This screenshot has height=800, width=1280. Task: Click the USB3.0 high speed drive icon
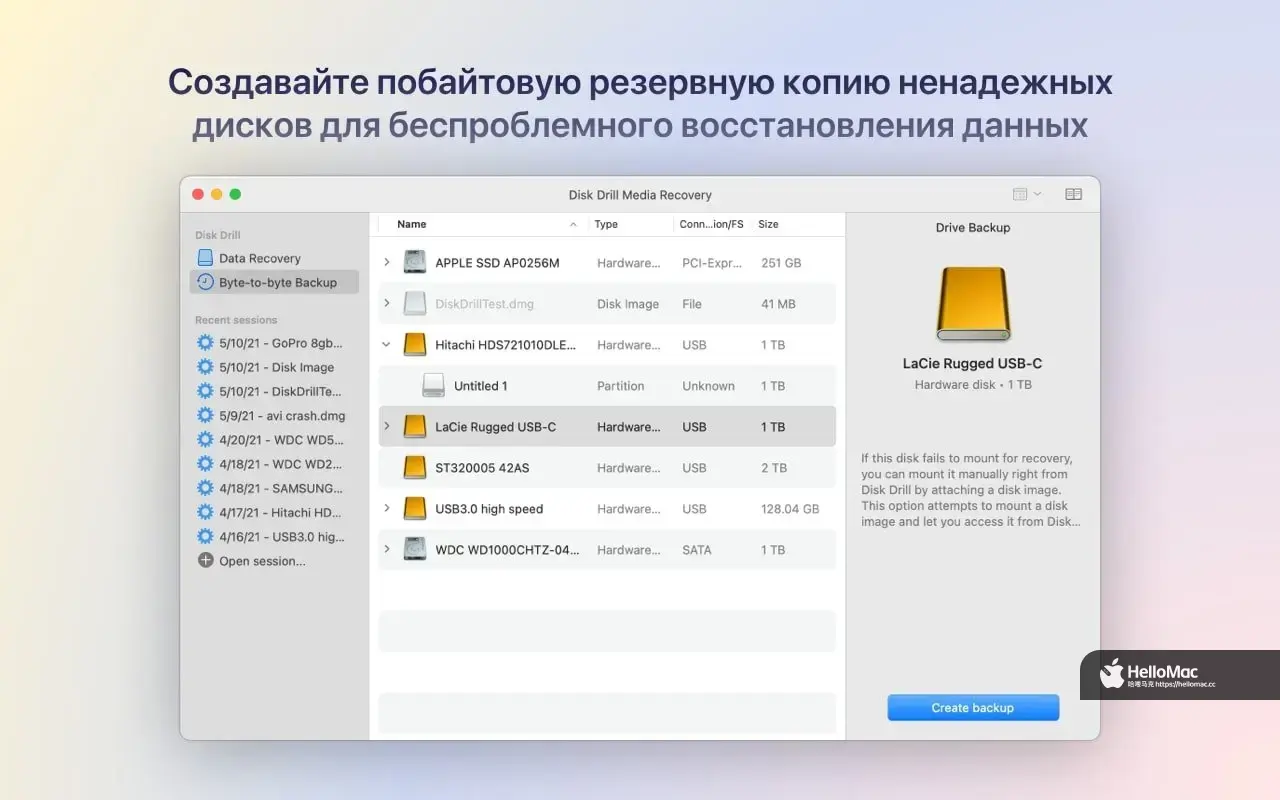[414, 509]
